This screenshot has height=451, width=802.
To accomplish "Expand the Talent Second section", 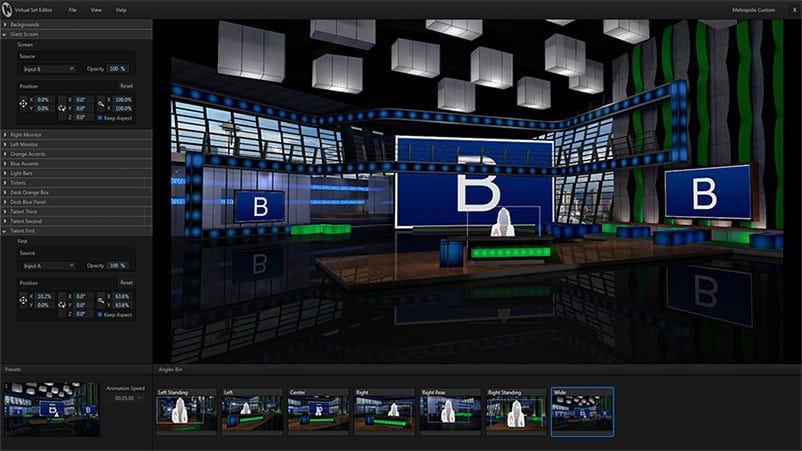I will (x=76, y=221).
